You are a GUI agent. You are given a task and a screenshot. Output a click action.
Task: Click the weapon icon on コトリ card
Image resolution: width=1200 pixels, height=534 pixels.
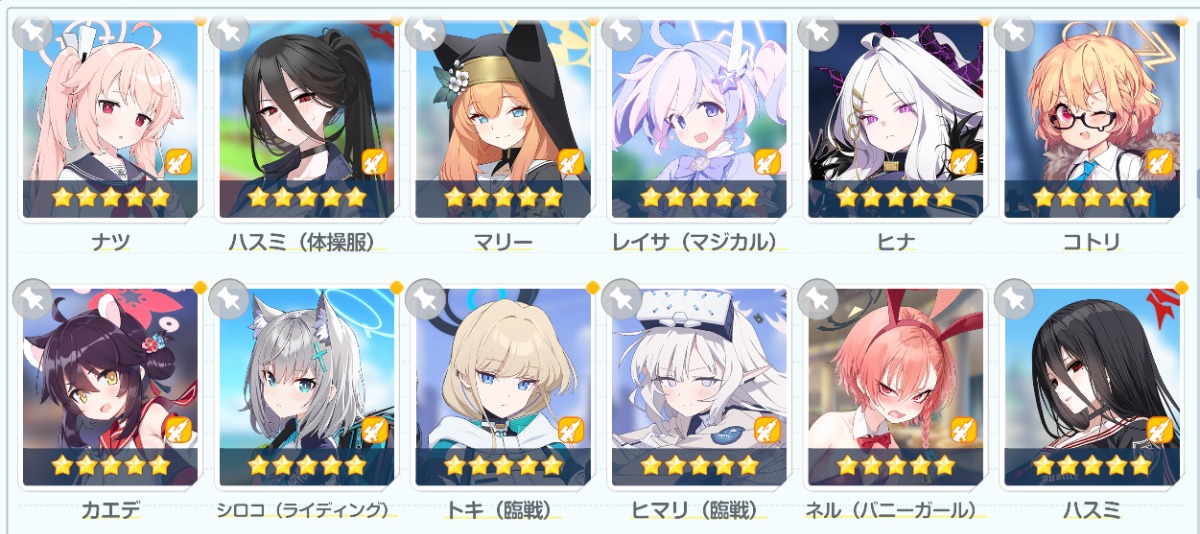pyautogui.click(x=1159, y=161)
